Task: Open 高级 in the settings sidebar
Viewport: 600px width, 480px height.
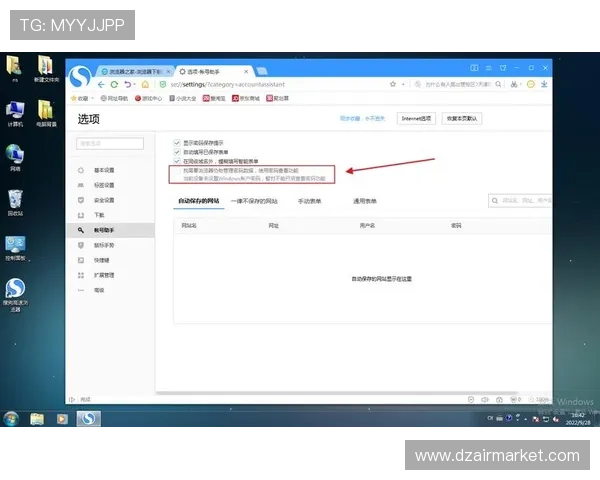Action: [x=99, y=290]
